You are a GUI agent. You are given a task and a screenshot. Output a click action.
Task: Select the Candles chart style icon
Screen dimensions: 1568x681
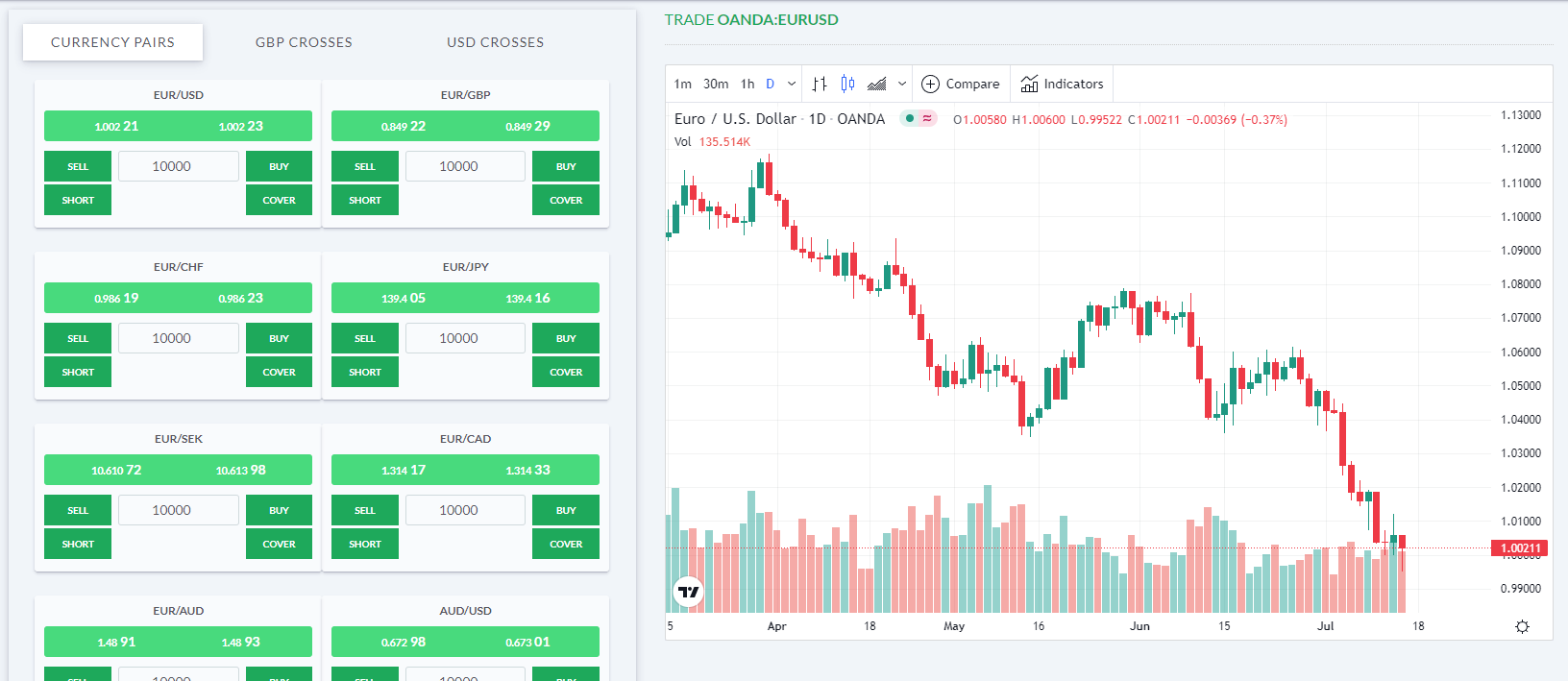847,84
